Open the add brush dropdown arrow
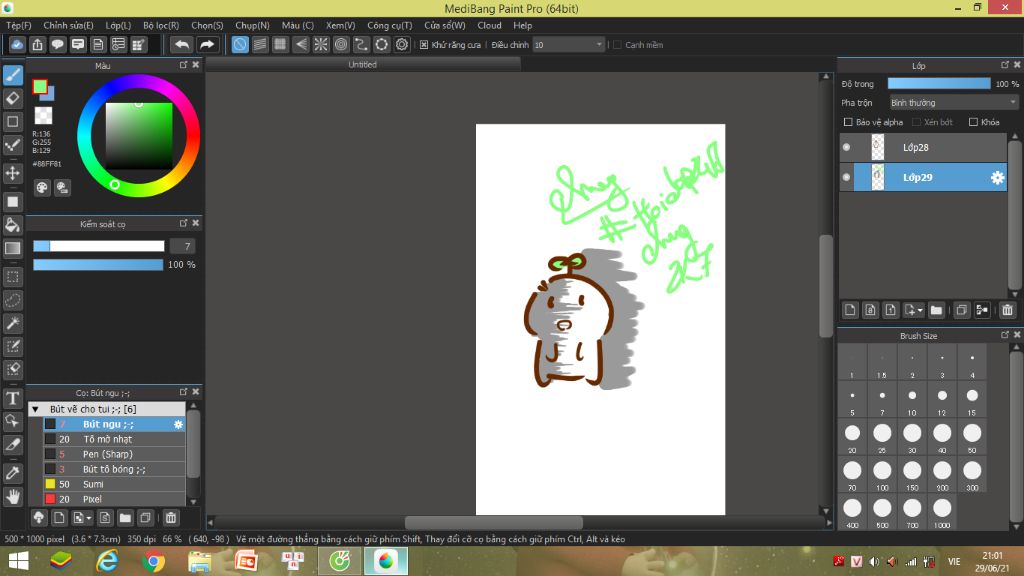Screen dimensions: 1024x576 (89, 519)
